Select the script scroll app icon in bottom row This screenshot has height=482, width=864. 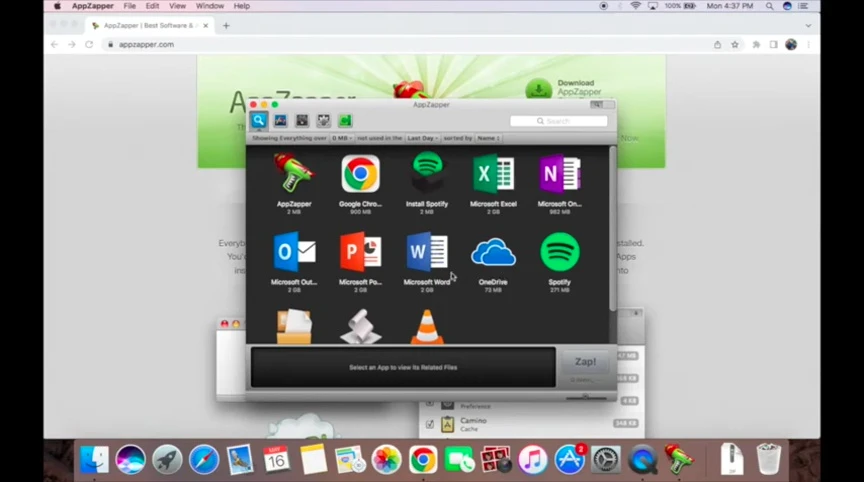[x=360, y=327]
